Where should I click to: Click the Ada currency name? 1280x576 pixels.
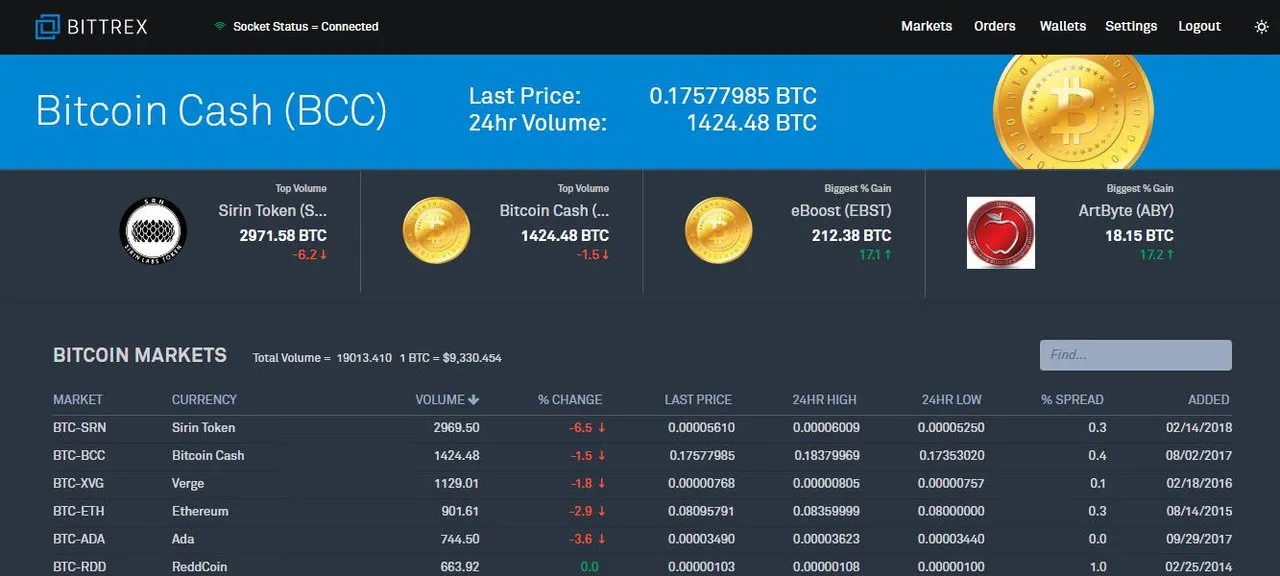point(182,539)
